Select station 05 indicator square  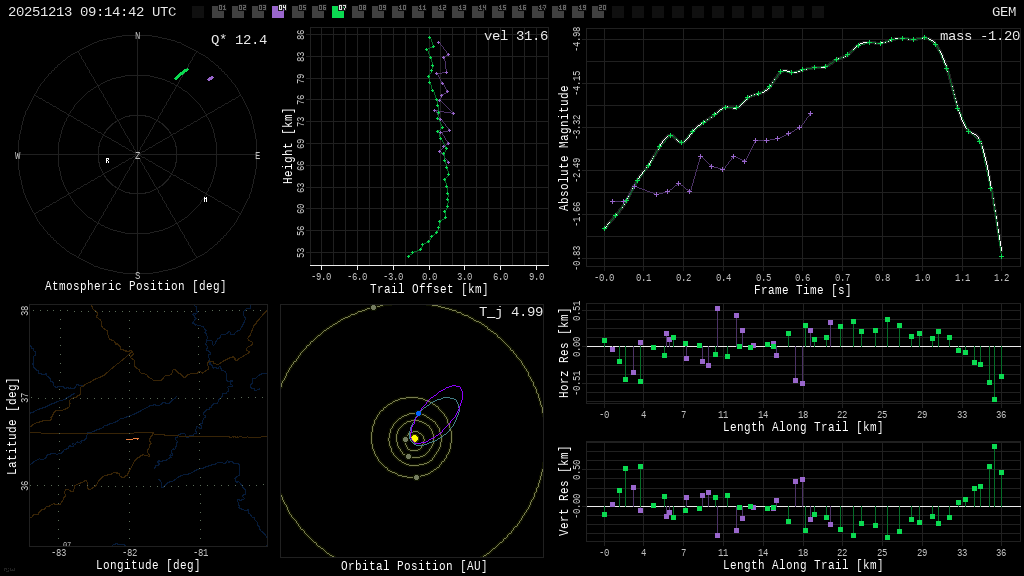[x=298, y=12]
